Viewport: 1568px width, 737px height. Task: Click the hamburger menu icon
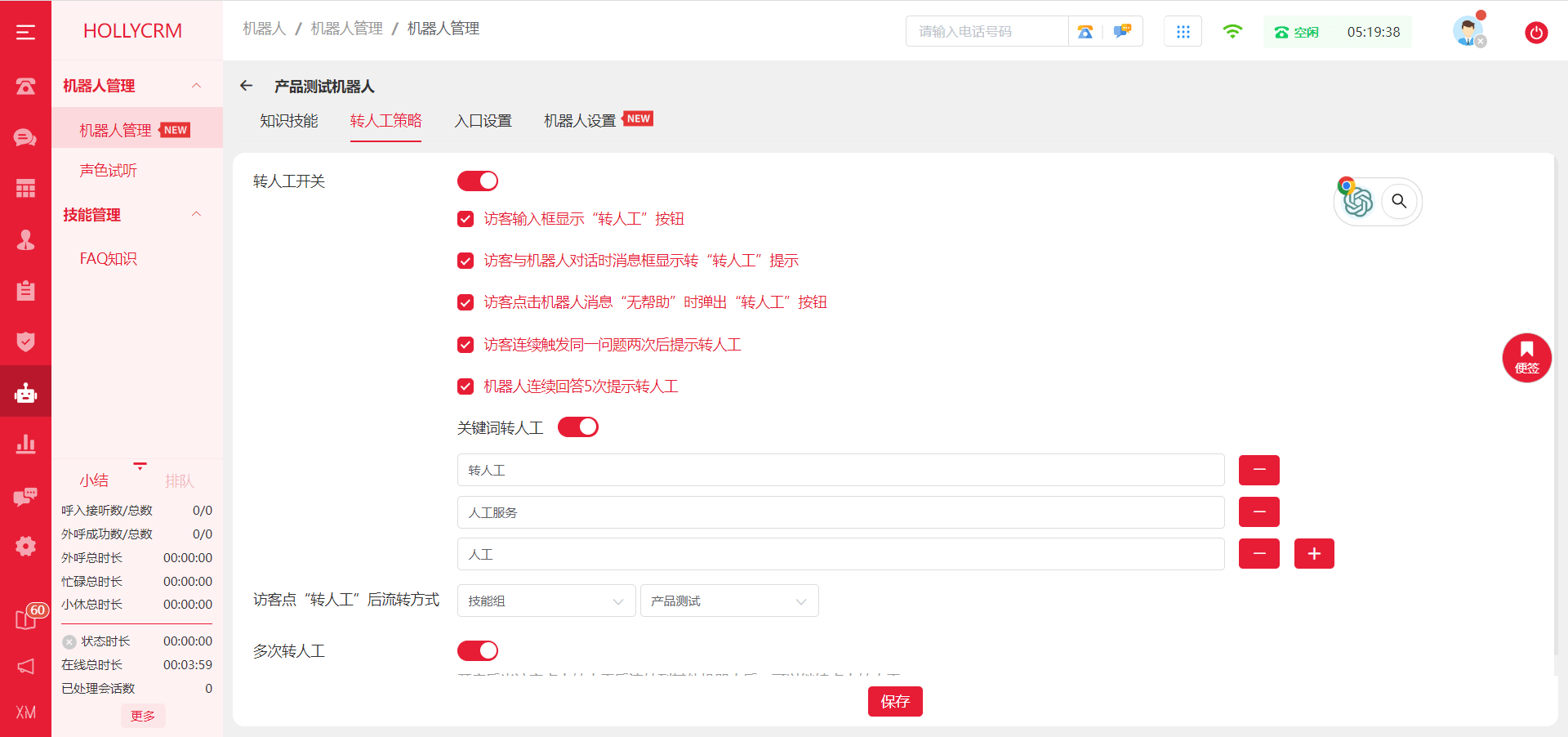point(25,32)
